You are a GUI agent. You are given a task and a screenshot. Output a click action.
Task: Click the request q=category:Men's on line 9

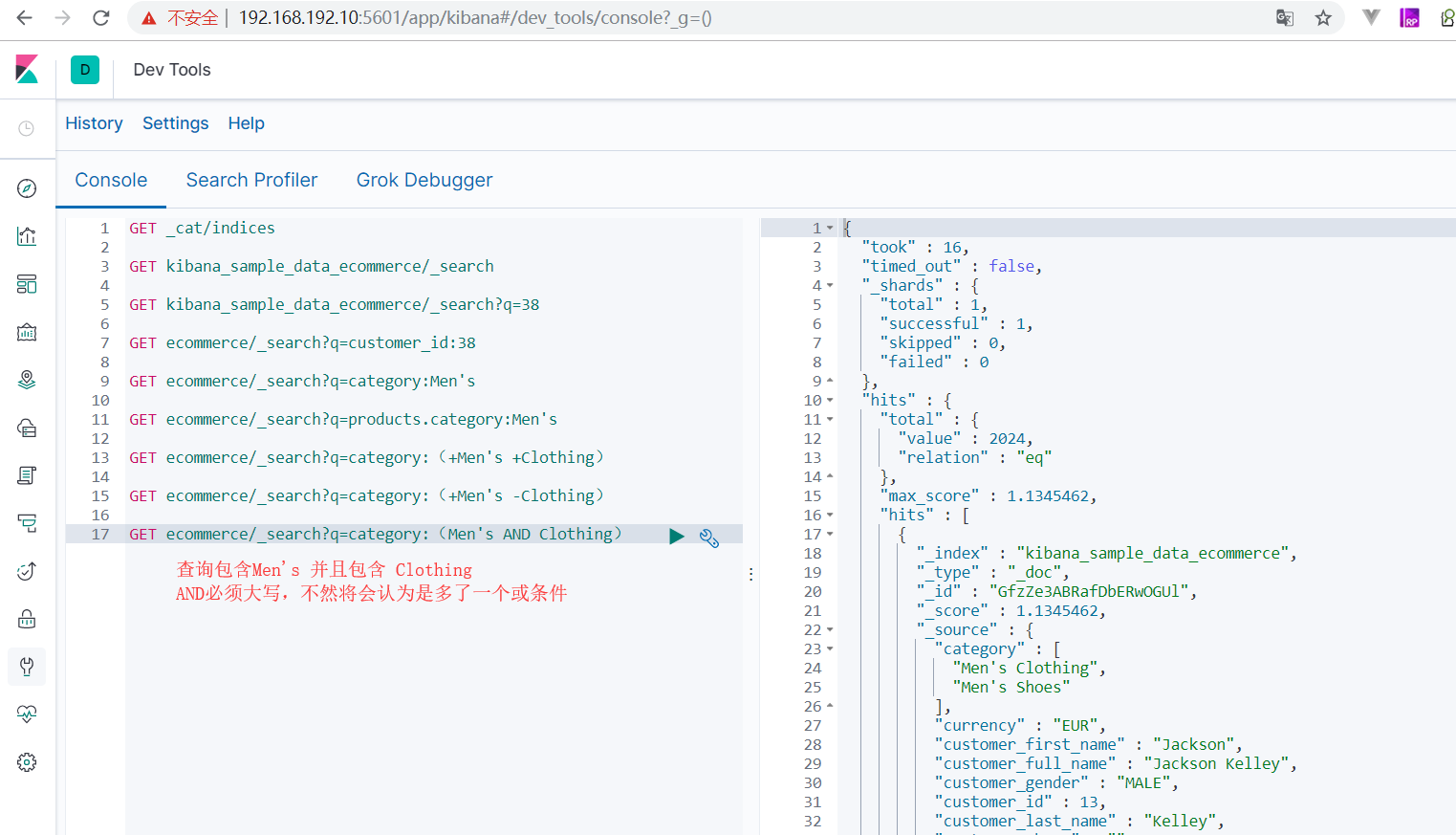(x=302, y=381)
